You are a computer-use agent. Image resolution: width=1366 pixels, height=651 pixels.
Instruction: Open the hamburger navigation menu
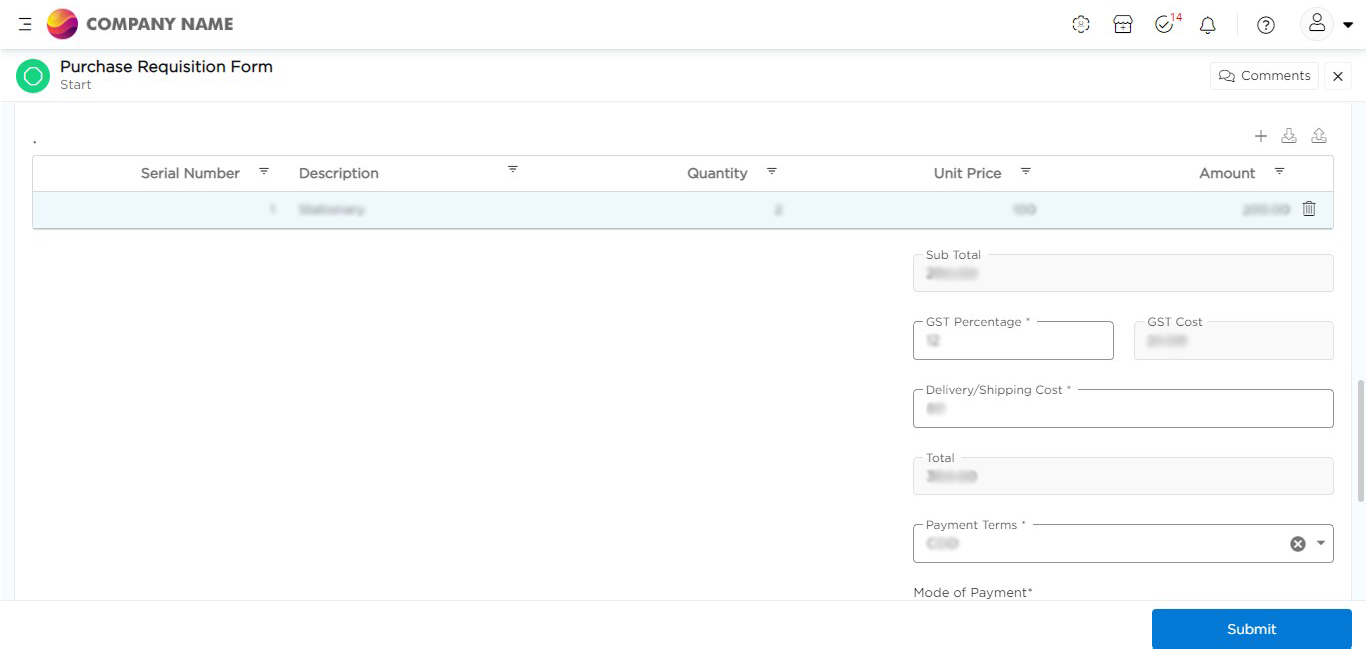tap(25, 24)
